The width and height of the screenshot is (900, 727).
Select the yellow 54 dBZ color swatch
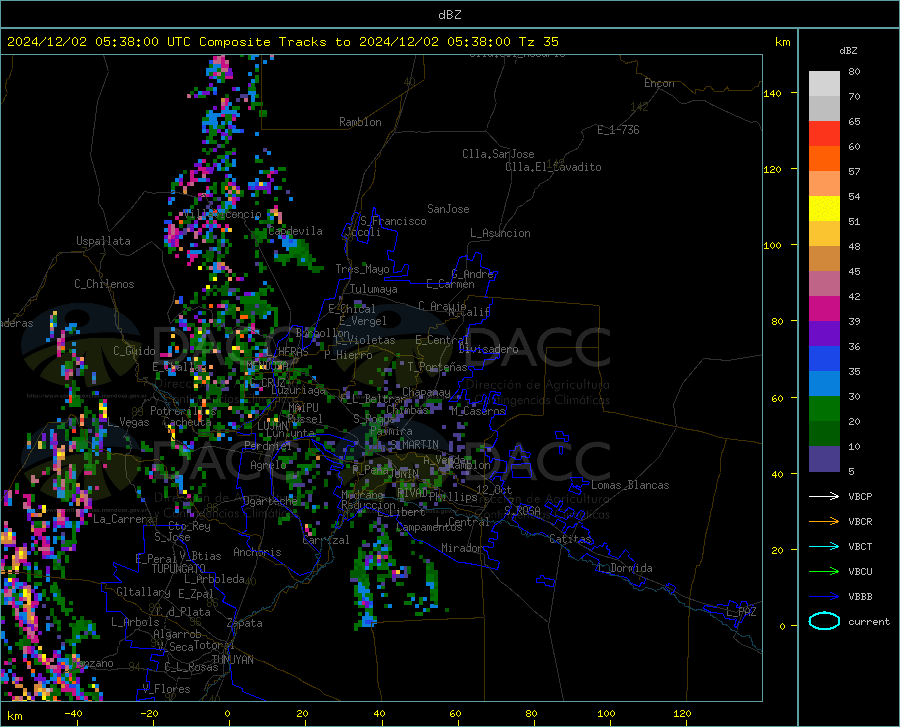[824, 209]
